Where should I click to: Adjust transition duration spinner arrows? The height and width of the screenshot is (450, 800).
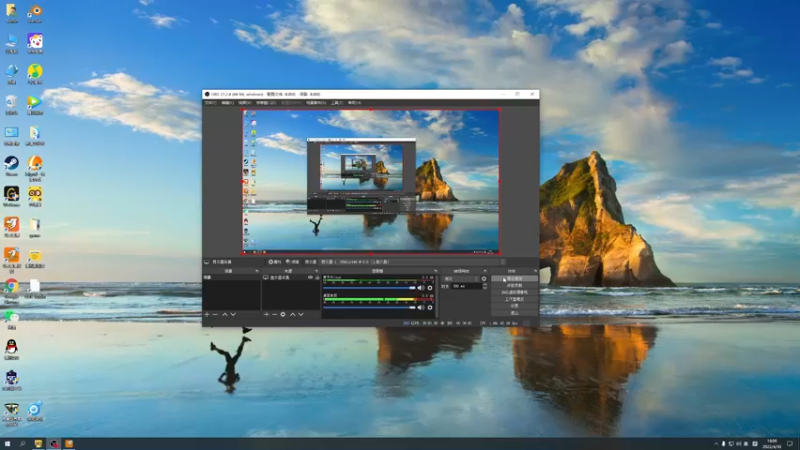(x=485, y=286)
